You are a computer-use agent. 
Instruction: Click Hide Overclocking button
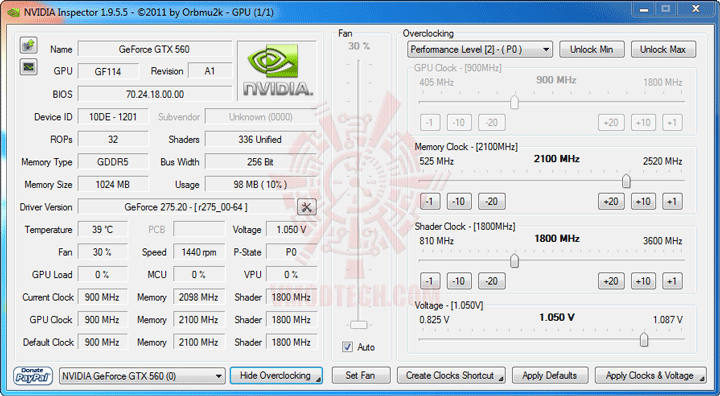click(x=276, y=375)
